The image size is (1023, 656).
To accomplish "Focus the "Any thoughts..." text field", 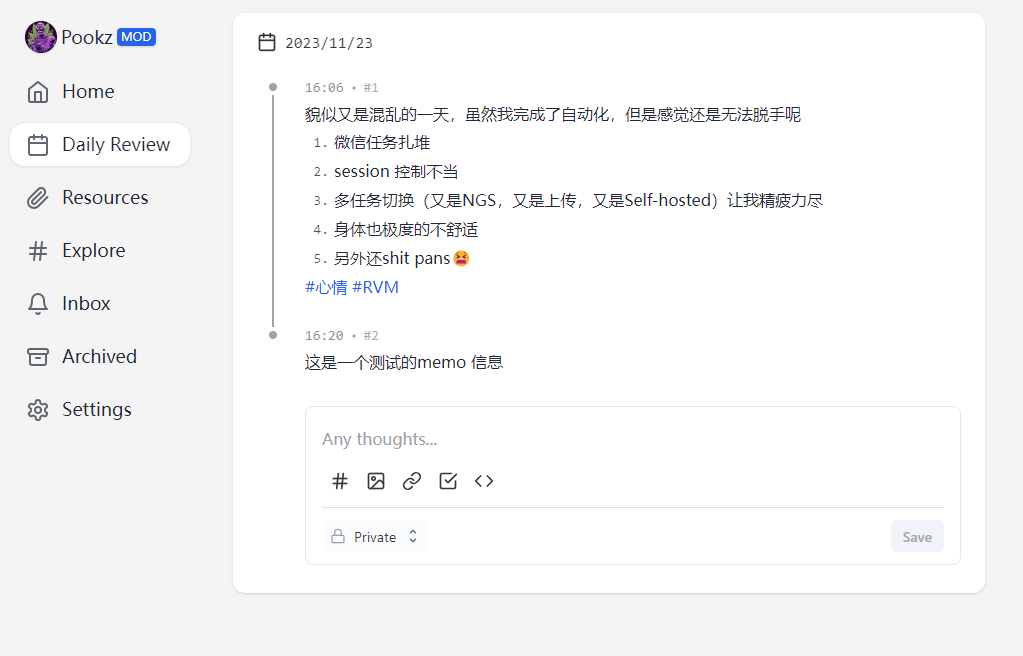I will (632, 439).
